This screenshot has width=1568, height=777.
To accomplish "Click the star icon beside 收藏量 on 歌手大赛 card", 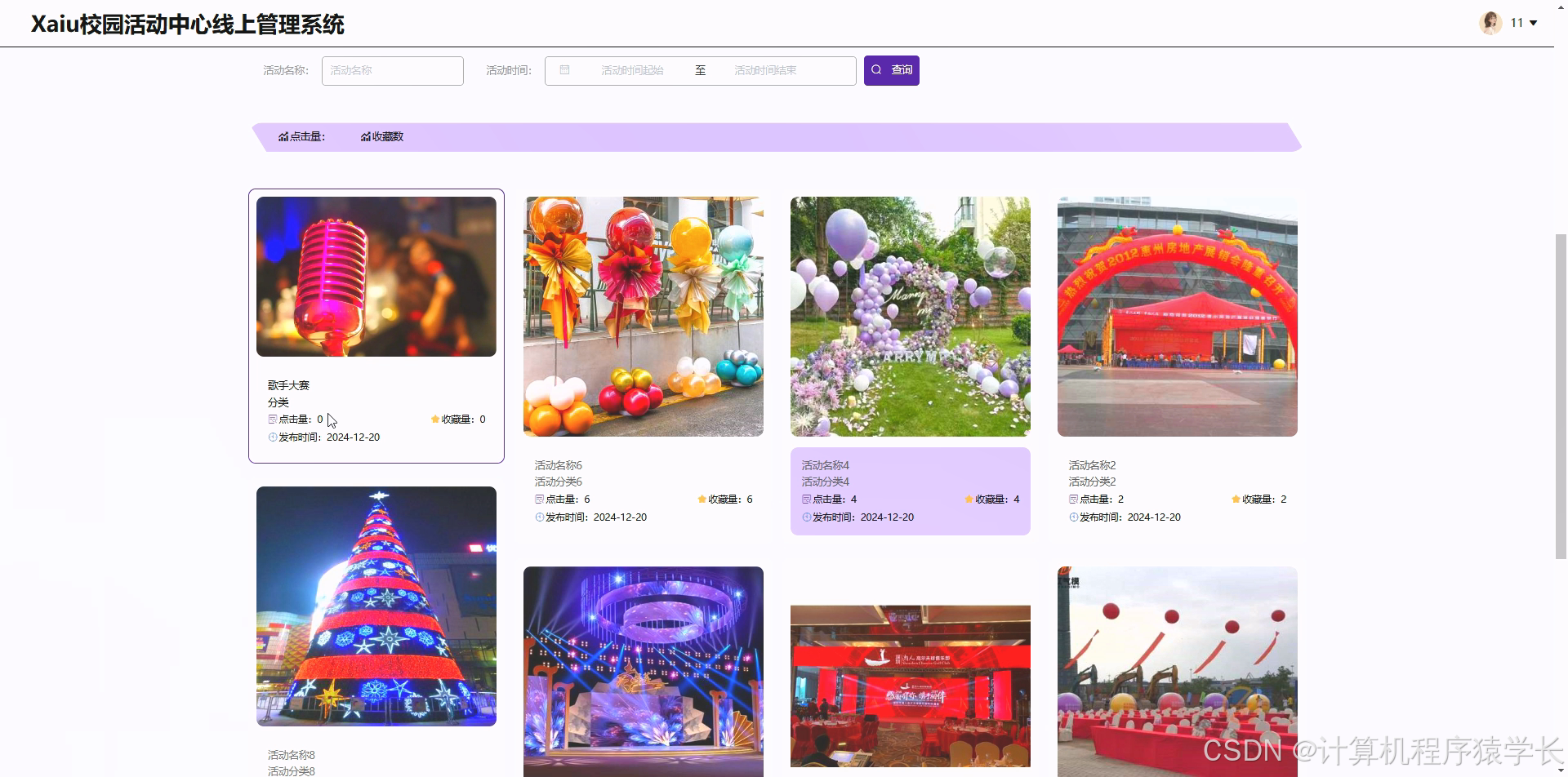I will click(434, 419).
